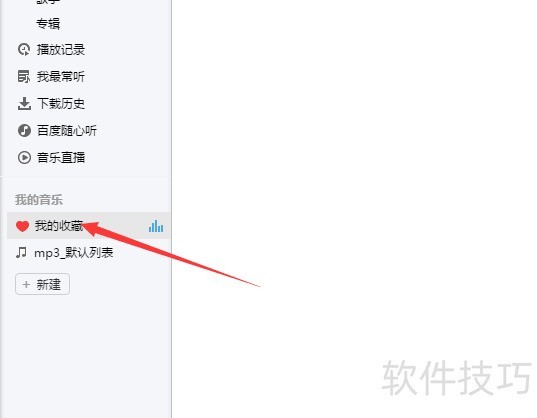Click the most-listened list icon
This screenshot has height=418, width=537.
[24, 76]
